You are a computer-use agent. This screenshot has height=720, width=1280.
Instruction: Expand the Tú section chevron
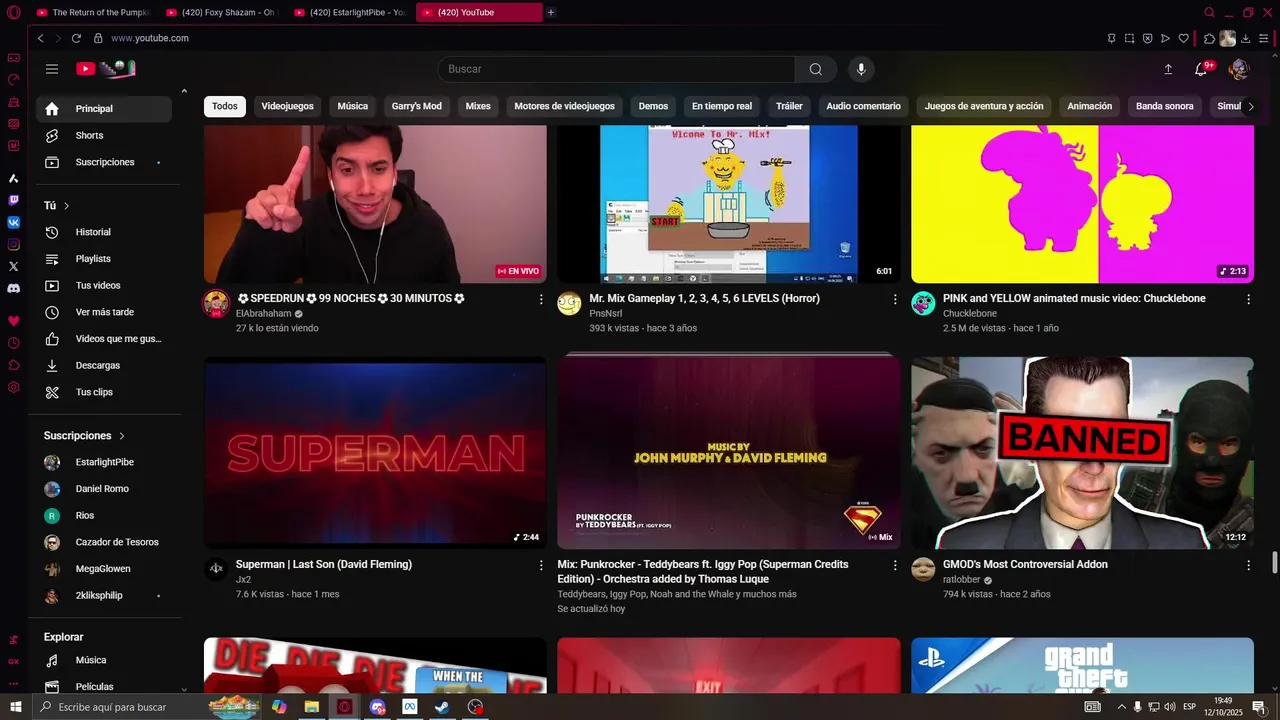click(67, 206)
